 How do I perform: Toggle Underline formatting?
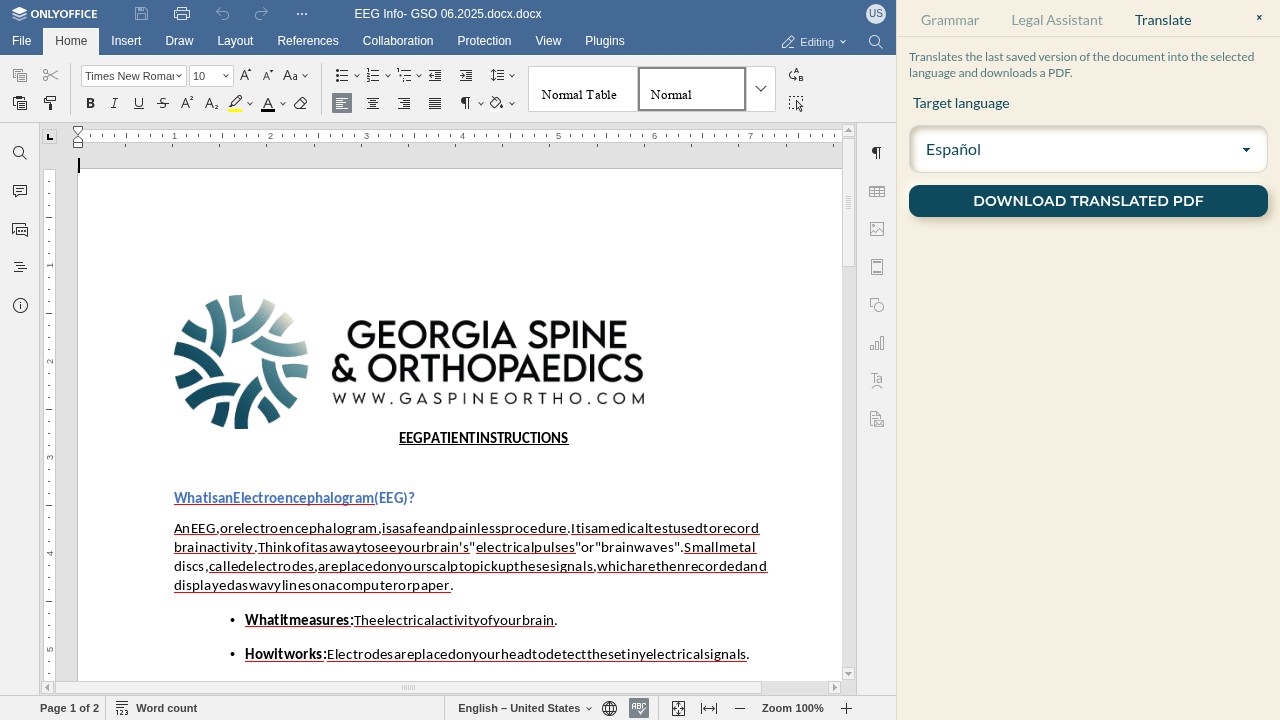click(139, 103)
